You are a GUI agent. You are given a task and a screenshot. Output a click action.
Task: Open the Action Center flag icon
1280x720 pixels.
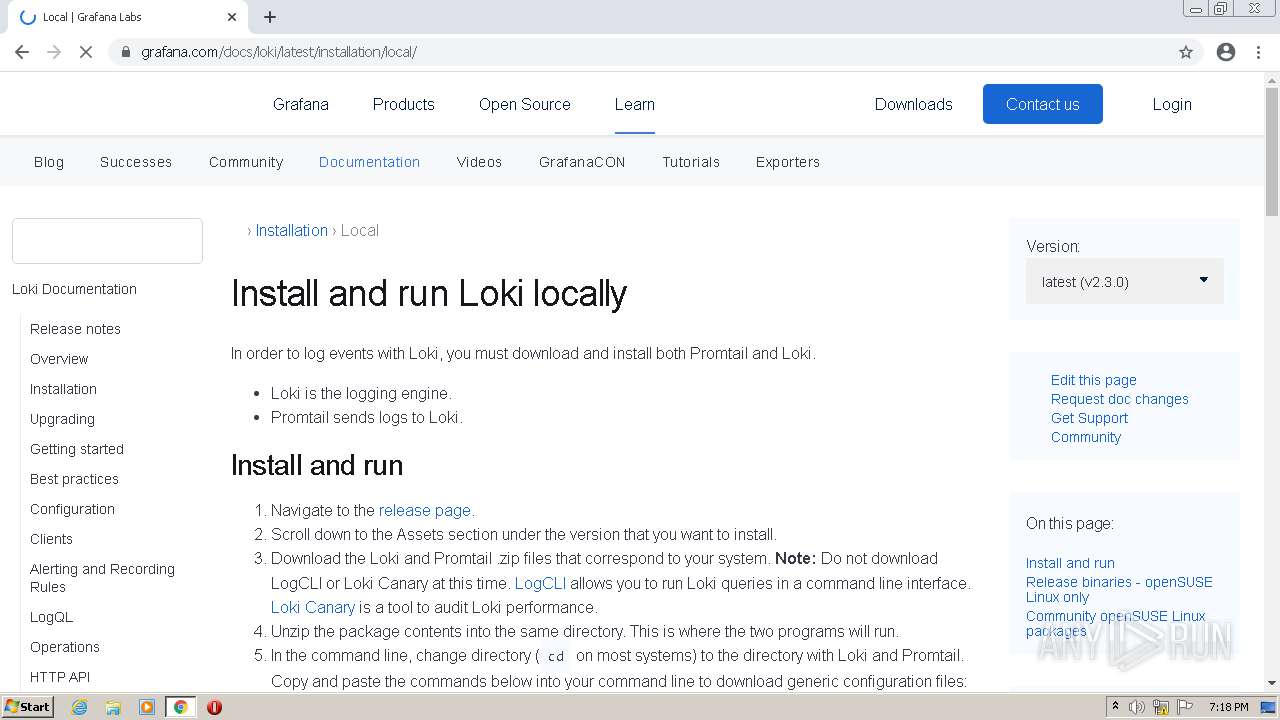tap(1185, 707)
